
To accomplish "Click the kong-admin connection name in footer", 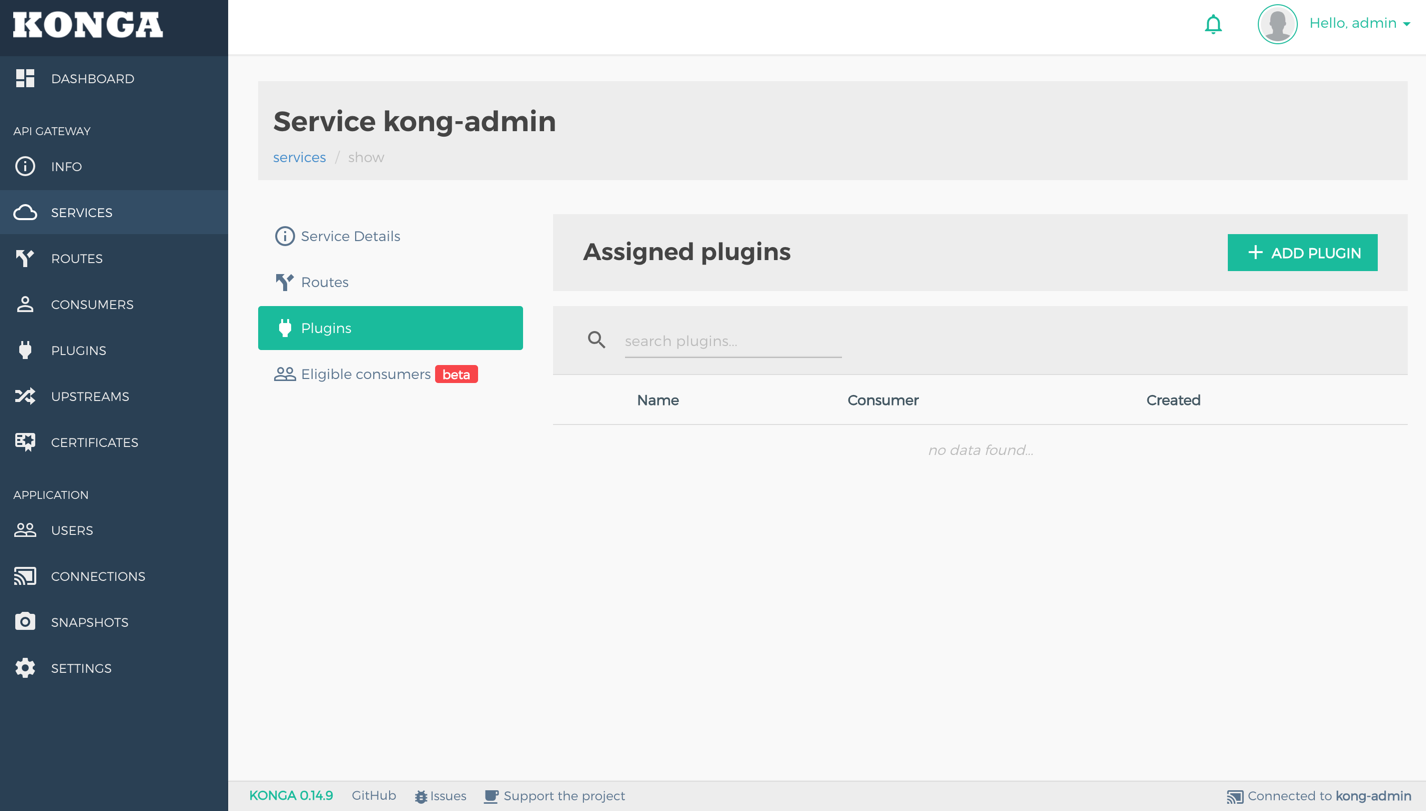I will click(1374, 796).
